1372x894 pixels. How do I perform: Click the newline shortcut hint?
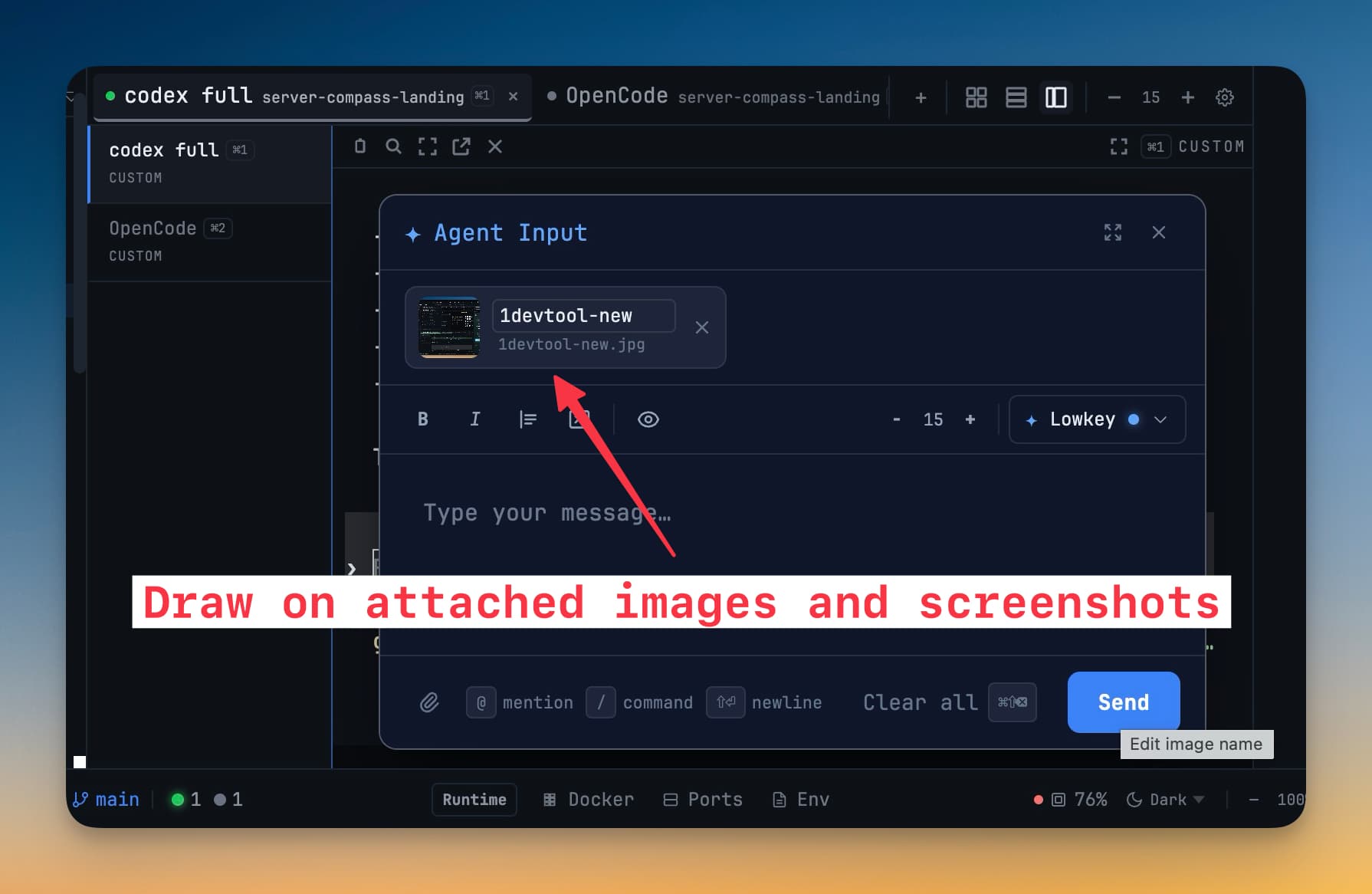coord(764,702)
